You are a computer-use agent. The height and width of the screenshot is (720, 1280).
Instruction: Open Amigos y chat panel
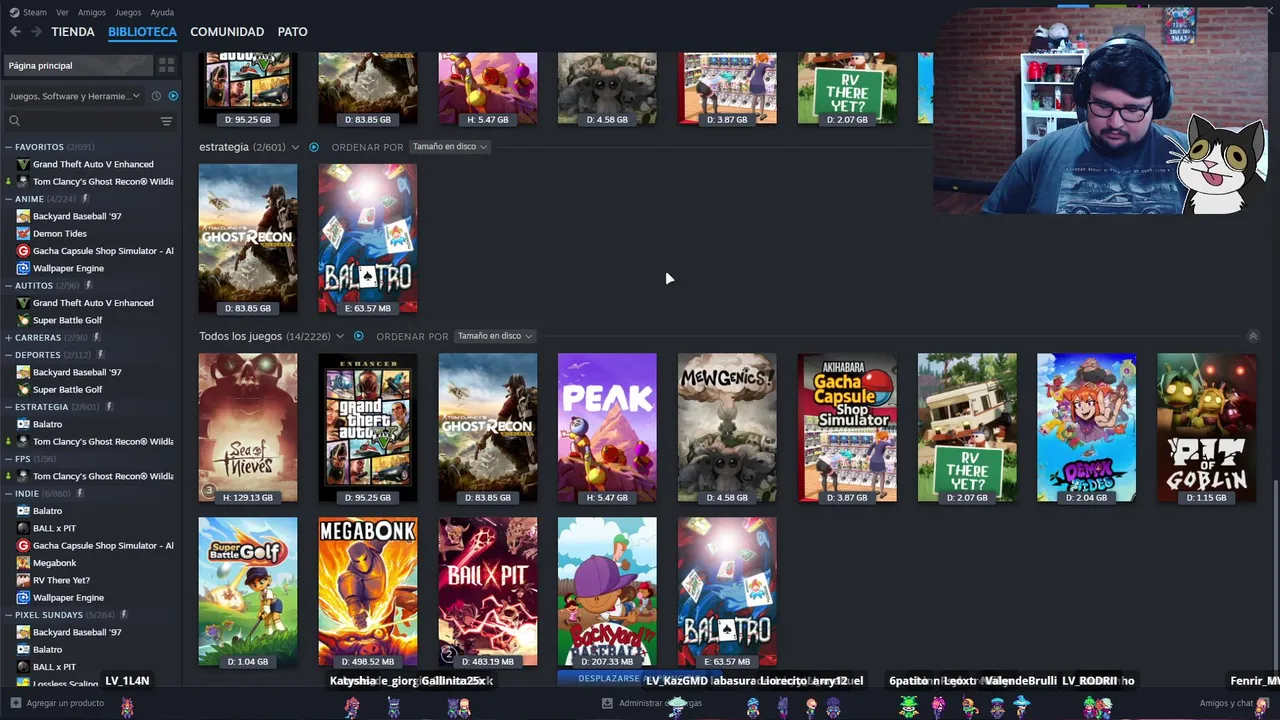(1234, 703)
